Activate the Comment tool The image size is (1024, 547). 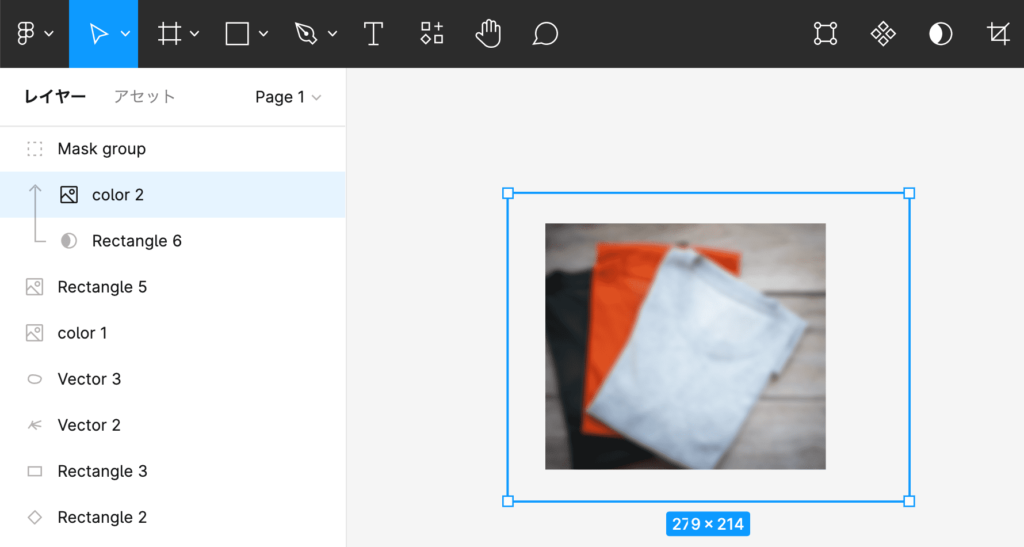click(545, 34)
